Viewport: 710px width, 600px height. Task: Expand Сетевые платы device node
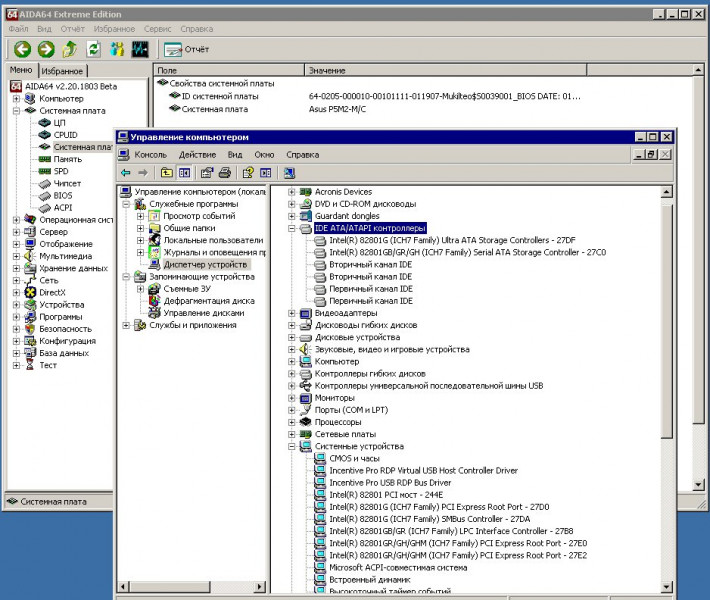click(x=292, y=434)
